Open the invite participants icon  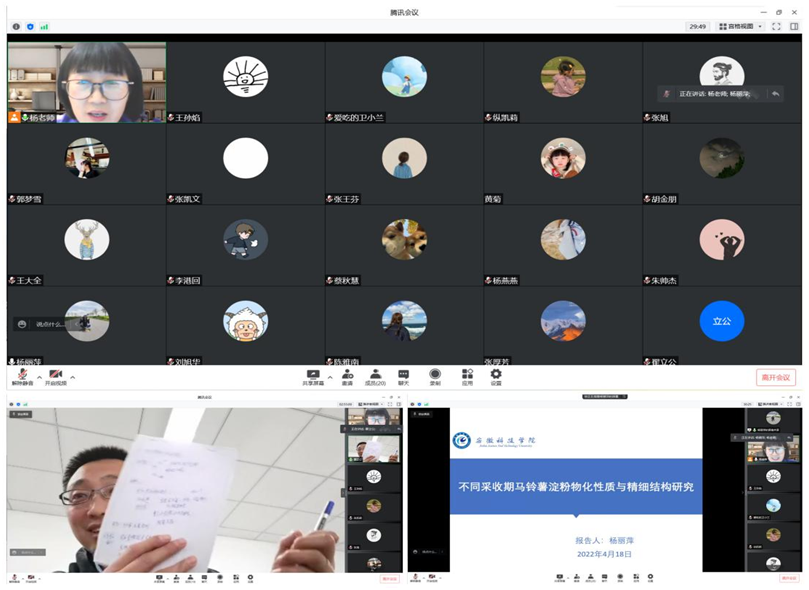click(x=347, y=374)
